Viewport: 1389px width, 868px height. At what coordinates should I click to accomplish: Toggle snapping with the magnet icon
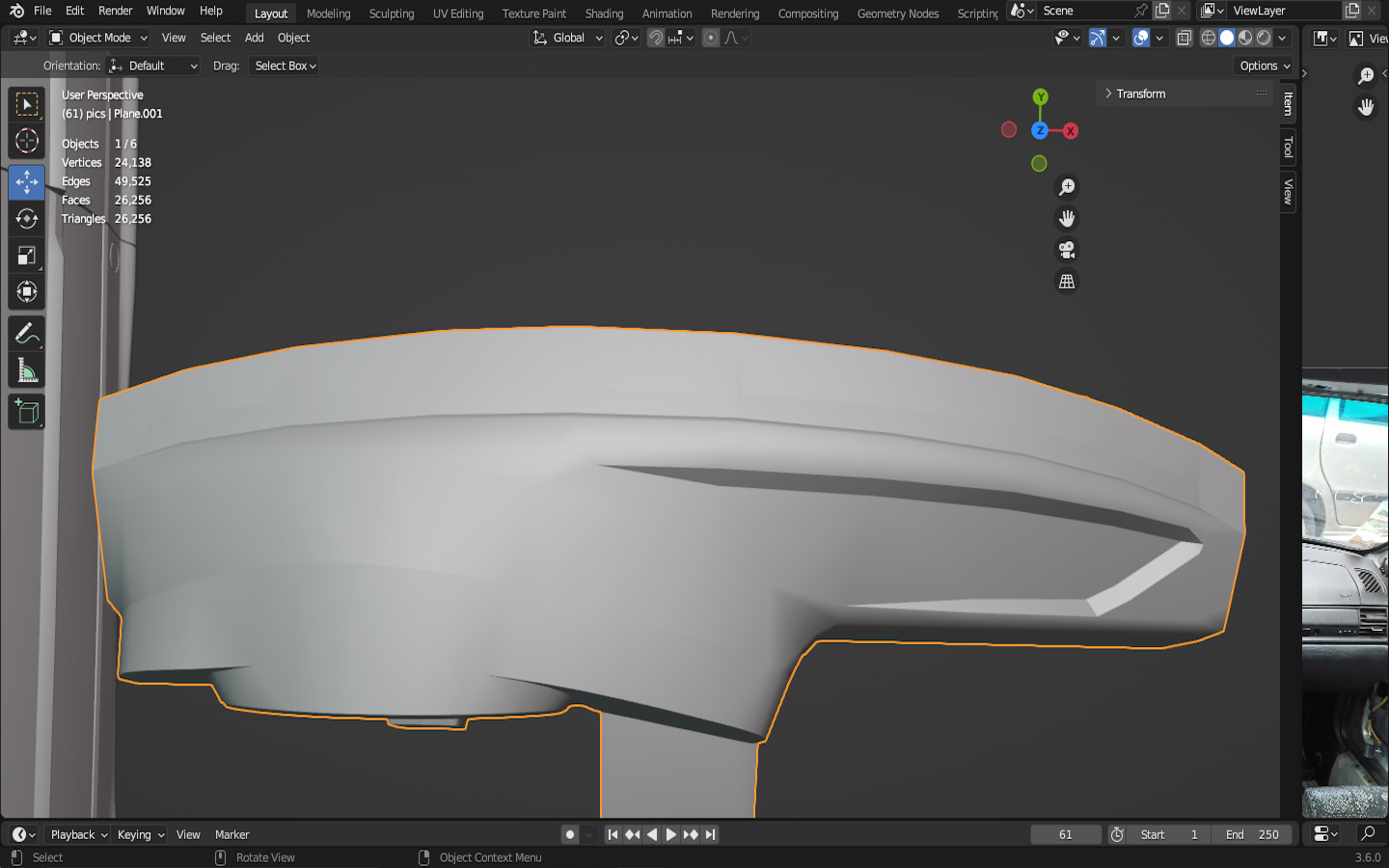pos(656,38)
